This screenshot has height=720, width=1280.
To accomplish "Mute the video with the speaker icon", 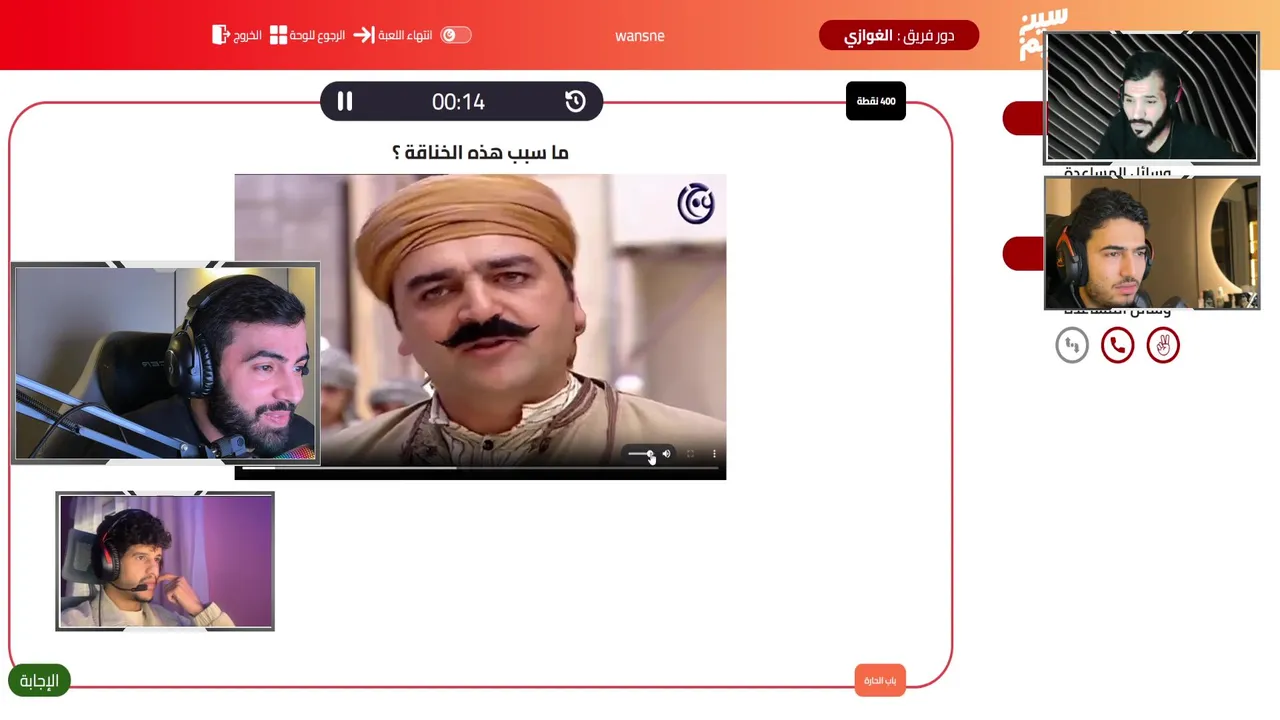I will (666, 454).
